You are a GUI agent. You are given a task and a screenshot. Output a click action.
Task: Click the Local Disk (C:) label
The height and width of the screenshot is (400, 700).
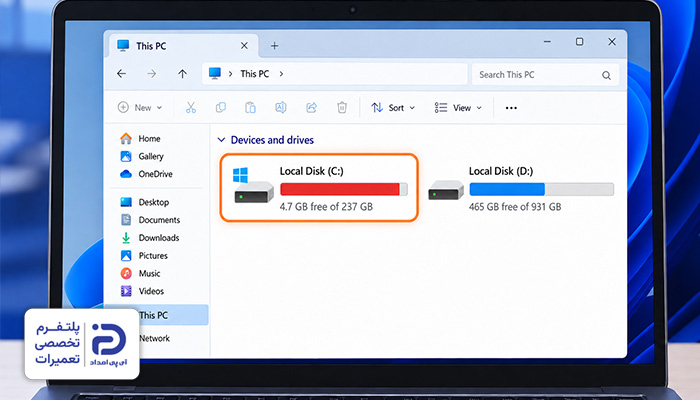click(x=312, y=171)
